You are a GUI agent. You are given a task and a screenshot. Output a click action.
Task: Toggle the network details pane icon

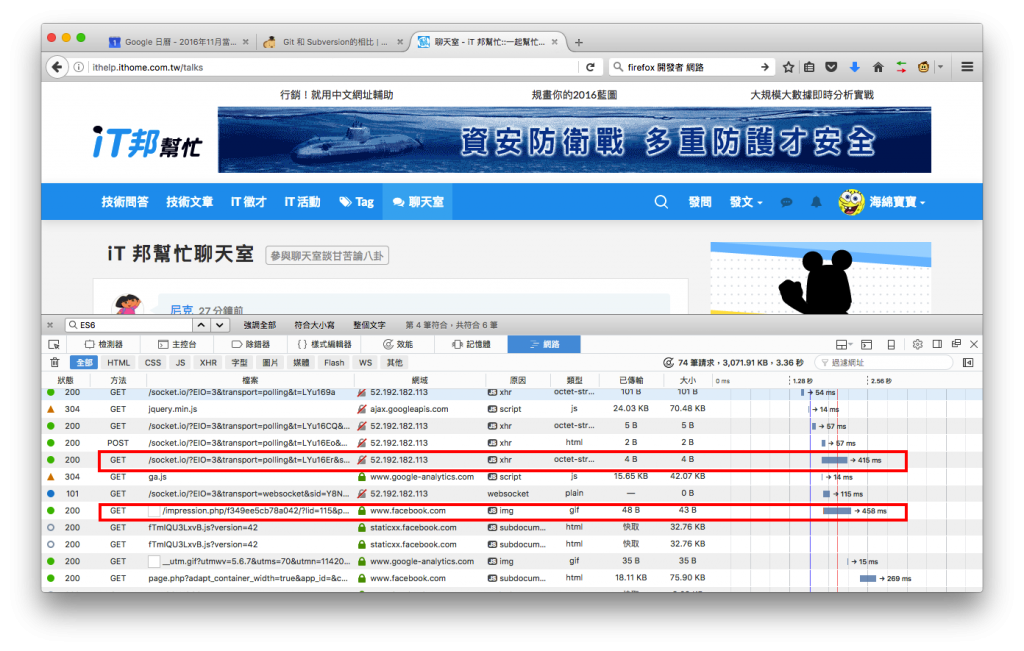[x=968, y=362]
